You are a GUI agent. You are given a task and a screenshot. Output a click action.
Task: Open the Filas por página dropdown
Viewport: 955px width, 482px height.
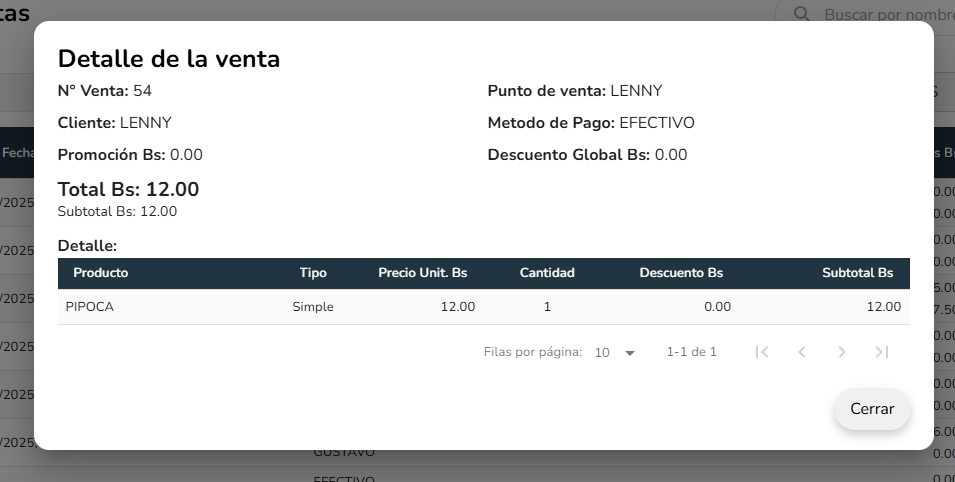pos(616,353)
